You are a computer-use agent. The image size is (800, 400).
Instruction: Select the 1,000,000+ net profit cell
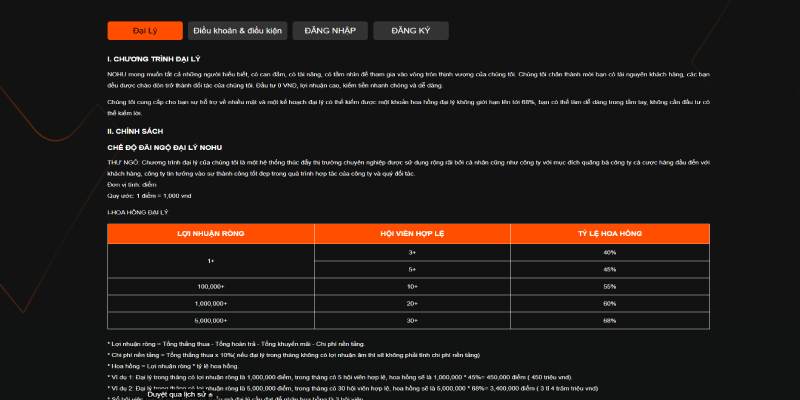pos(211,304)
